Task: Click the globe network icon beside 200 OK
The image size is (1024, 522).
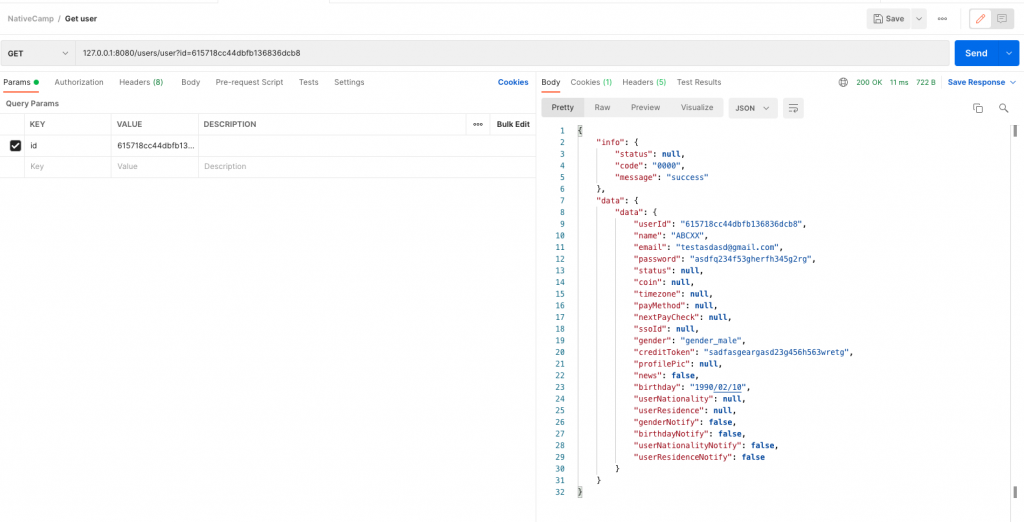Action: [x=843, y=82]
